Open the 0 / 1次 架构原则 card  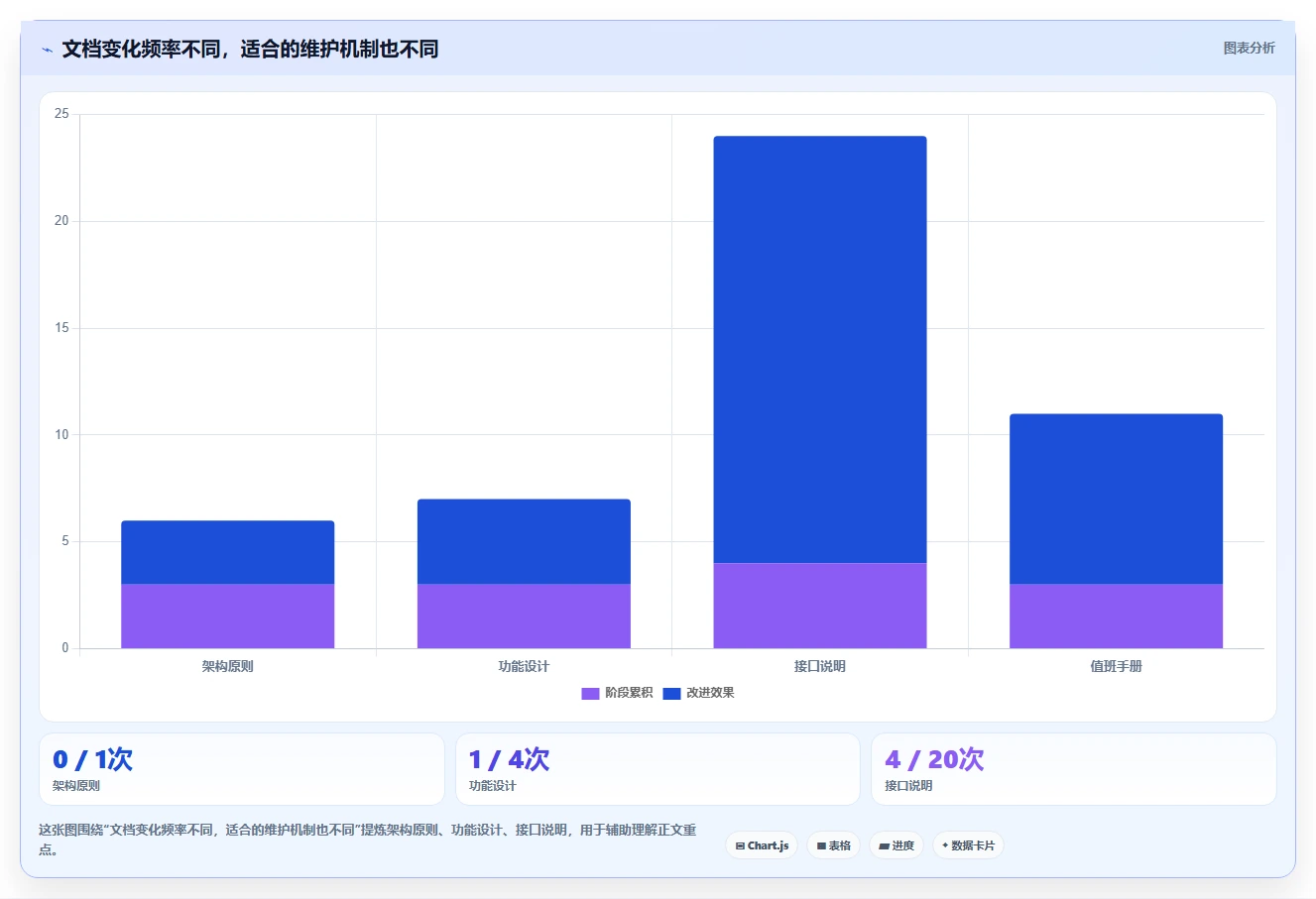point(242,769)
